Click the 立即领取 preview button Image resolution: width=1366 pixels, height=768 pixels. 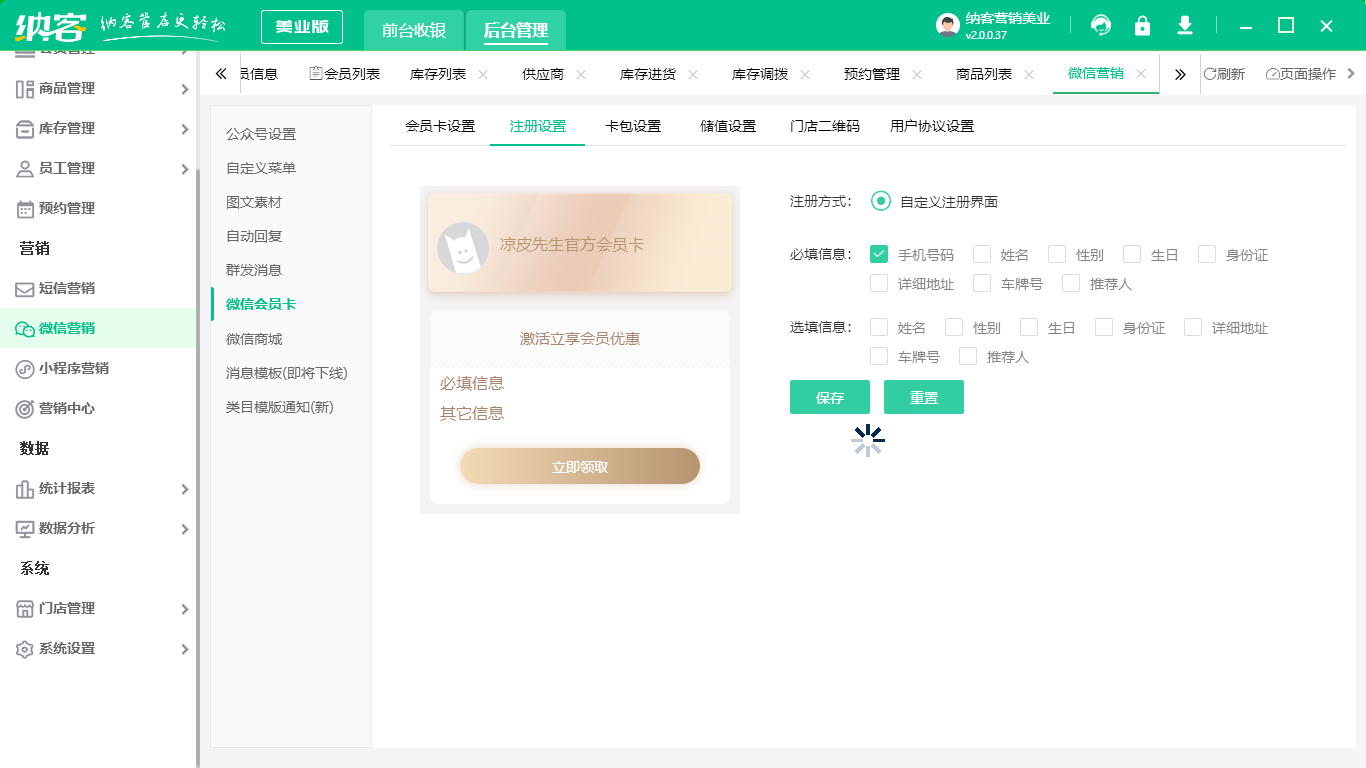pyautogui.click(x=580, y=466)
